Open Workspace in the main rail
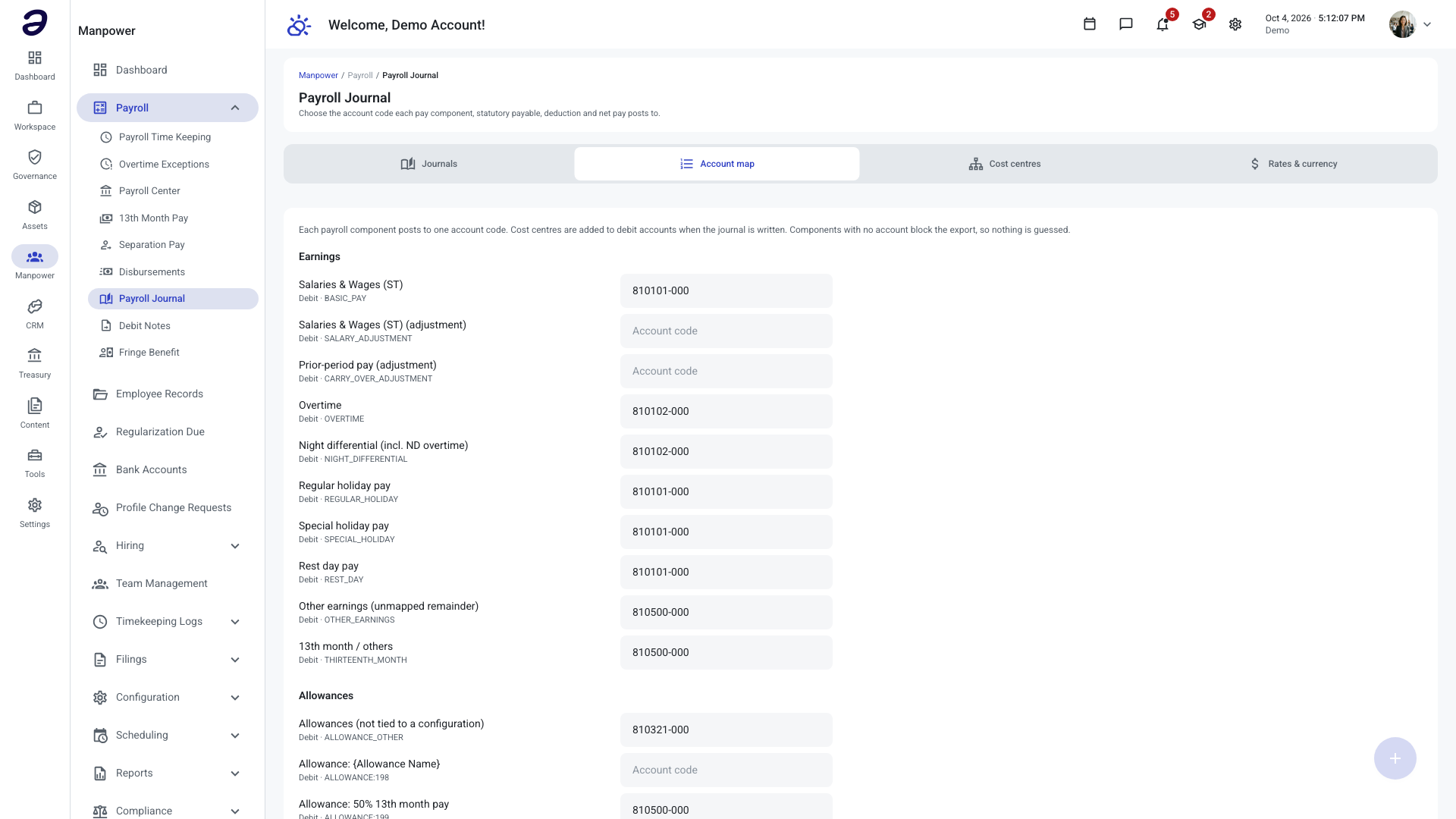The image size is (1456, 819). click(x=35, y=115)
